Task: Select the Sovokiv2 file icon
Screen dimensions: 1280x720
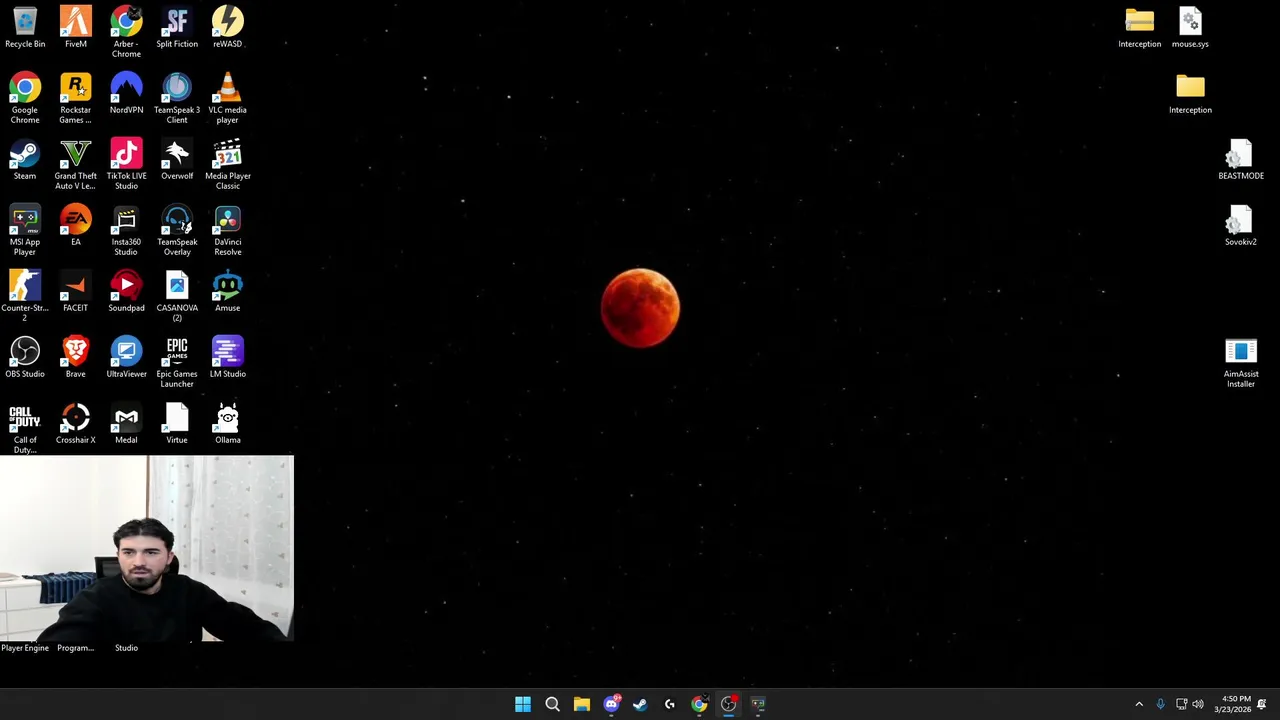Action: pos(1241,225)
